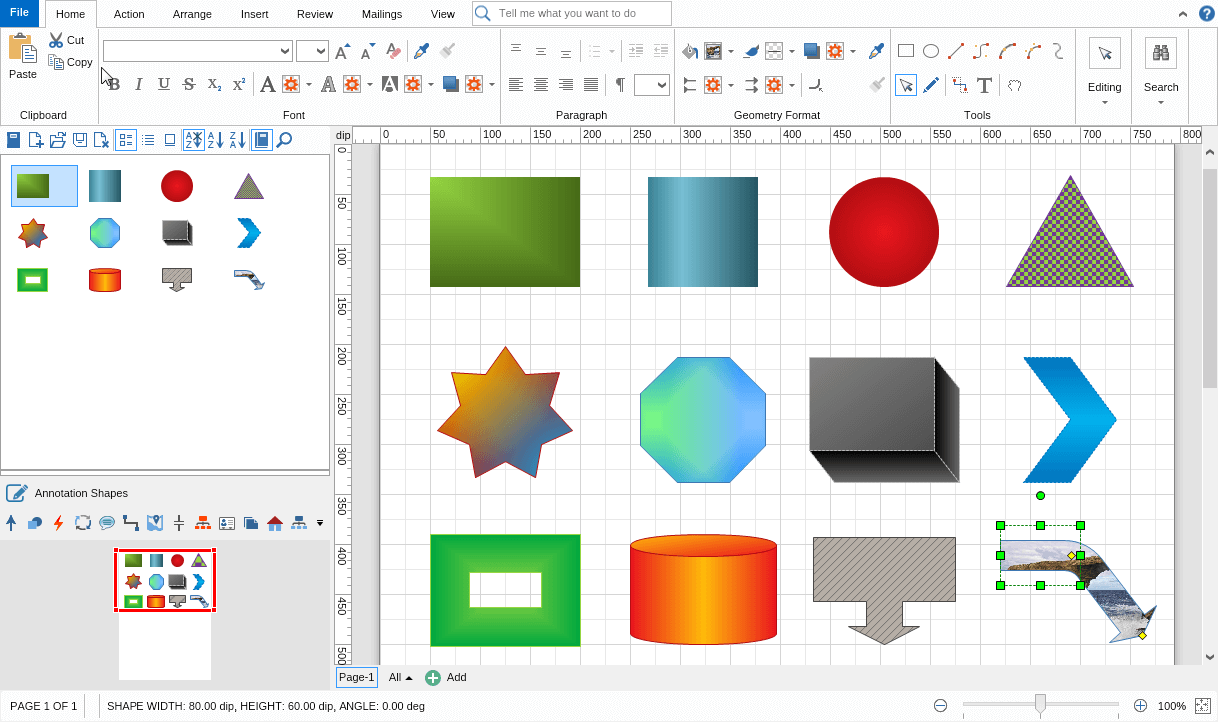Click the open library folder icon
This screenshot has width=1218, height=722.
58,140
